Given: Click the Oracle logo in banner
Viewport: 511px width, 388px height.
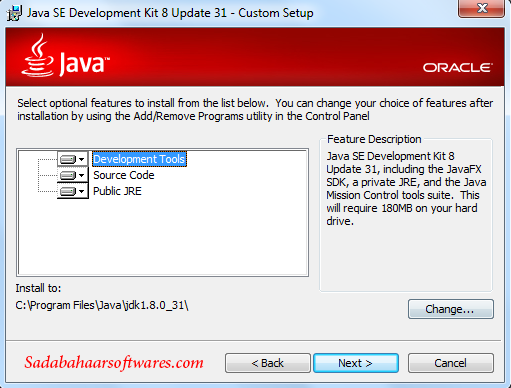Looking at the screenshot, I should point(458,68).
